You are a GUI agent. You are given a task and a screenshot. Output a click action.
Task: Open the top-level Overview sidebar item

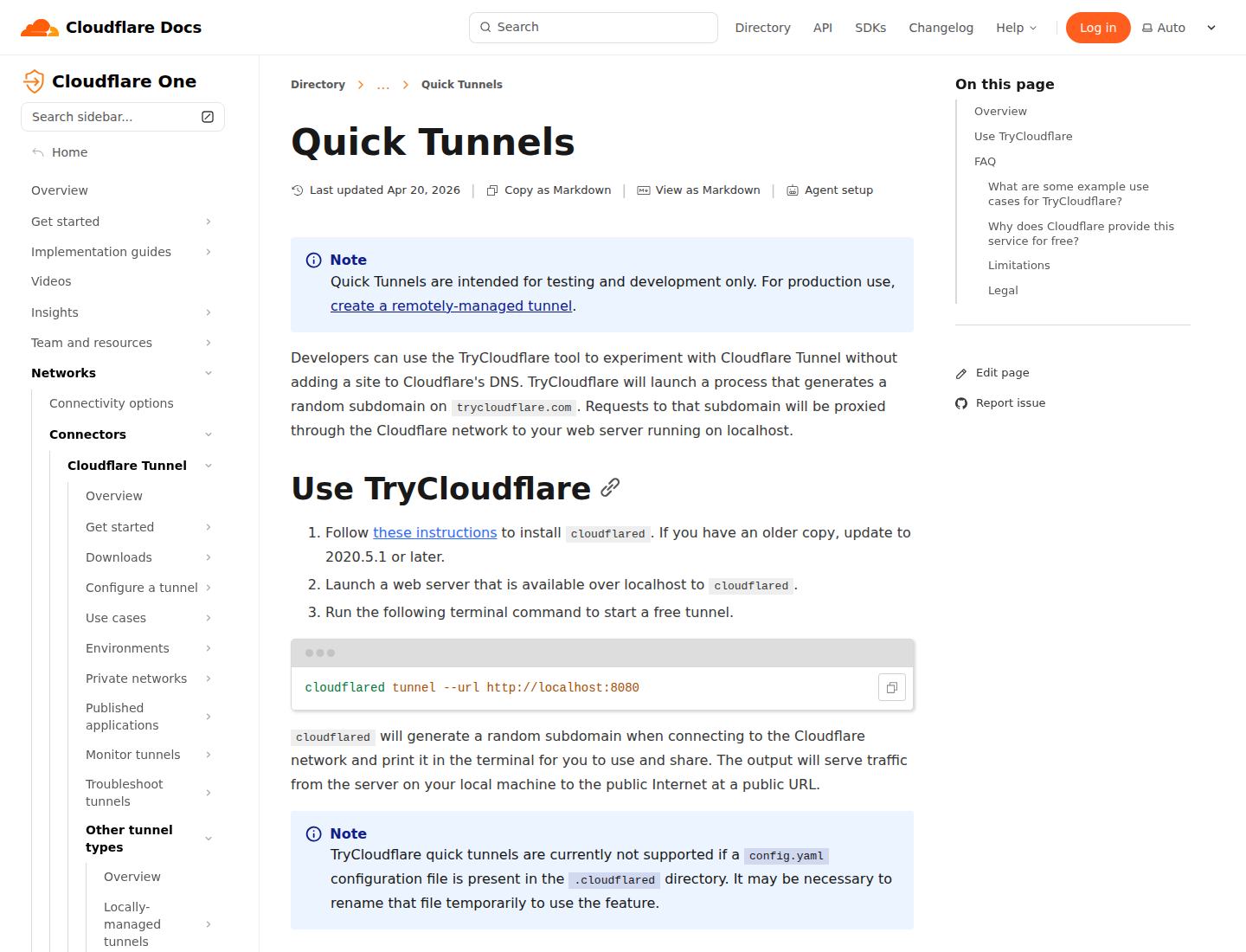(x=59, y=190)
